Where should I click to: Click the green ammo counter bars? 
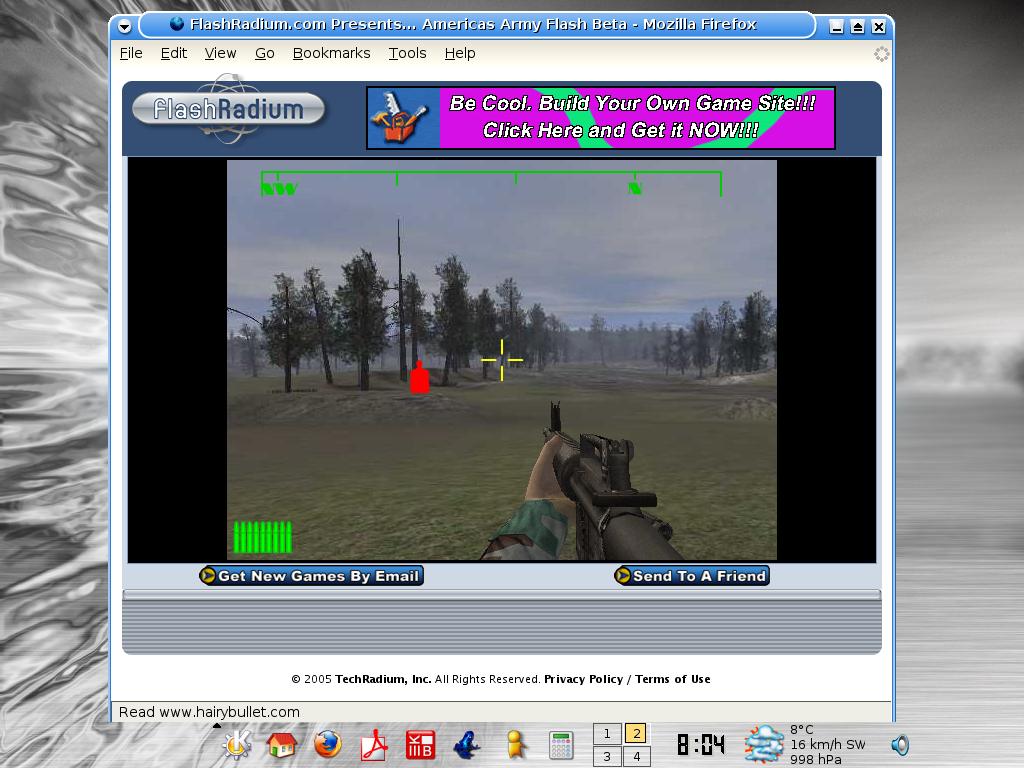[263, 537]
